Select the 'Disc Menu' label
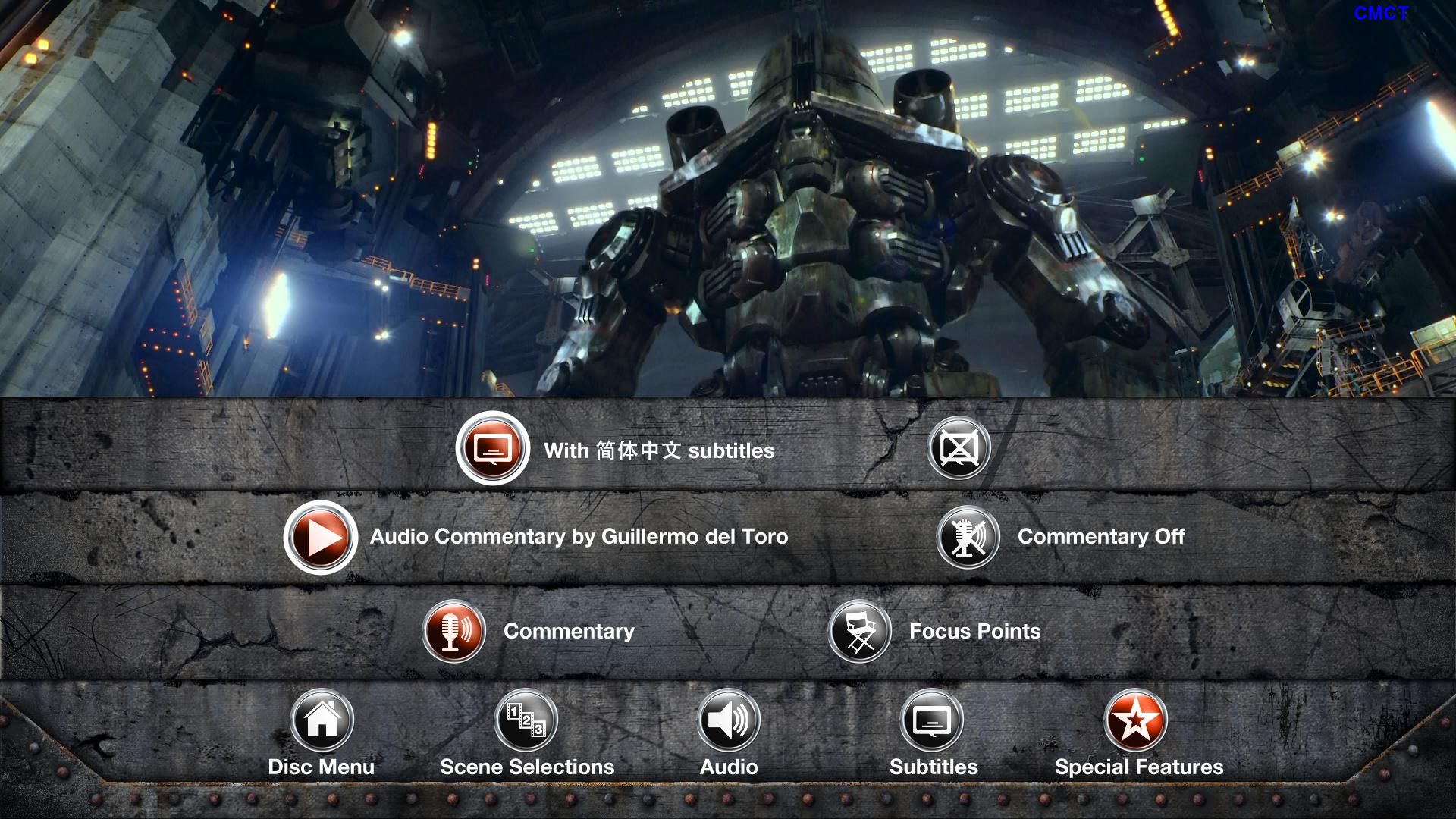The height and width of the screenshot is (819, 1456). click(321, 767)
